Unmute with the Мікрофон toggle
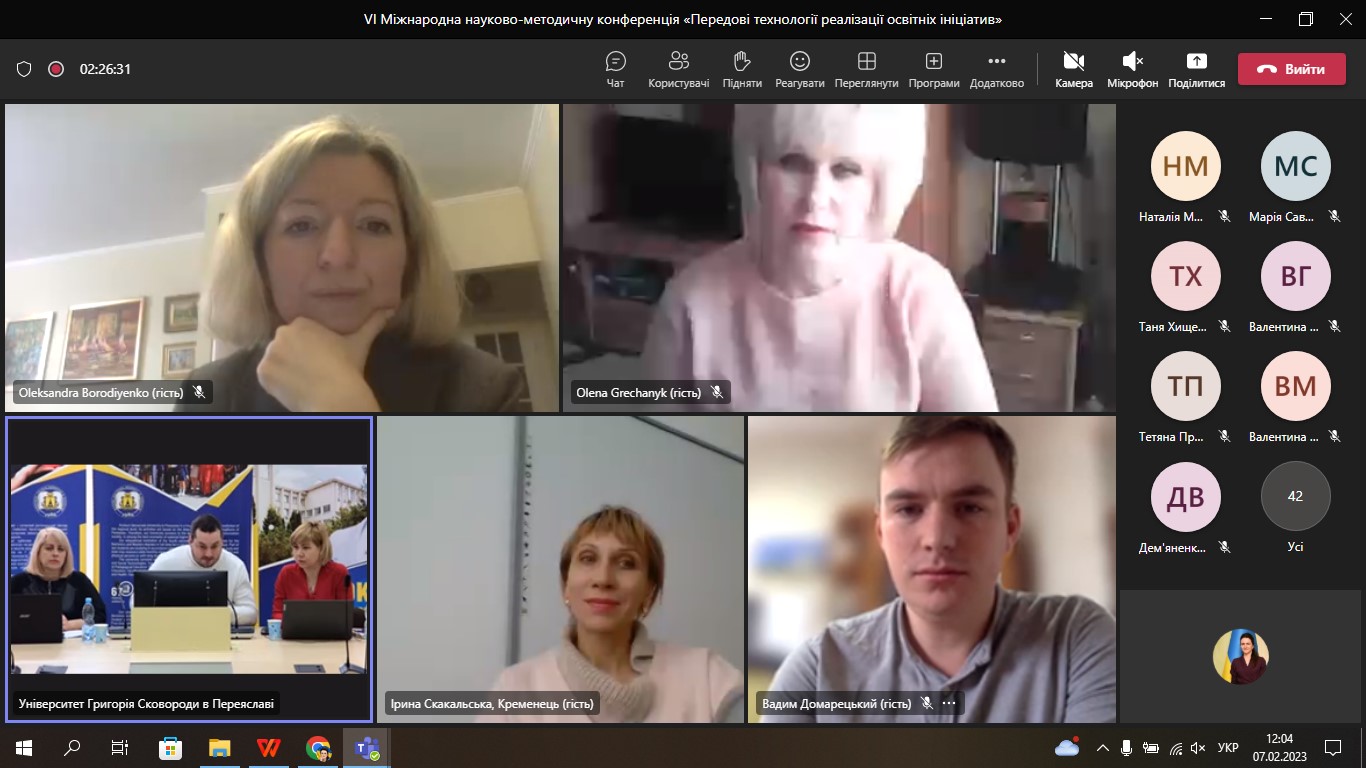Image resolution: width=1366 pixels, height=768 pixels. click(1133, 70)
